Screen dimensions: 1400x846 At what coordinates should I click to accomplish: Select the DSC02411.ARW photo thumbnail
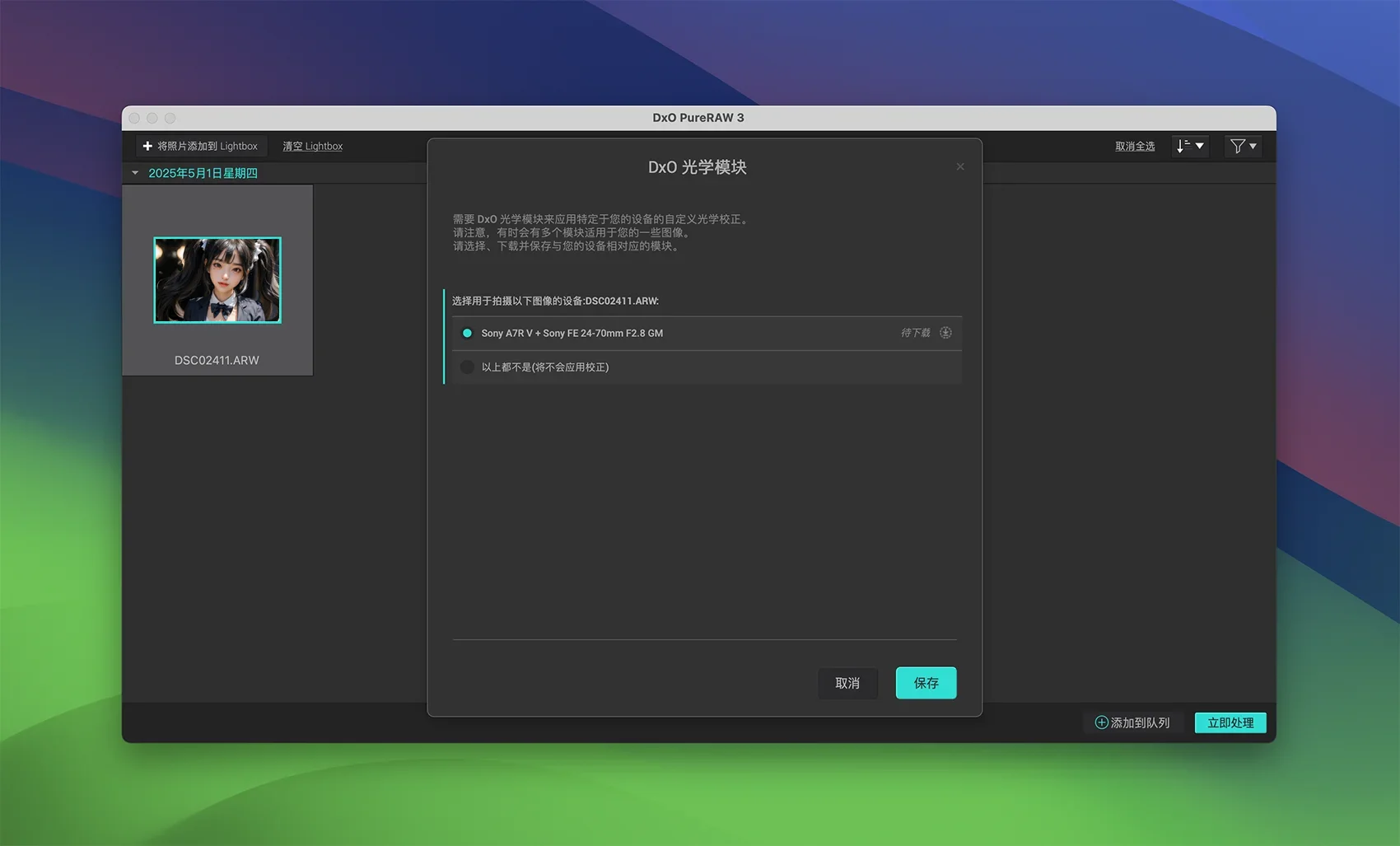pos(217,280)
